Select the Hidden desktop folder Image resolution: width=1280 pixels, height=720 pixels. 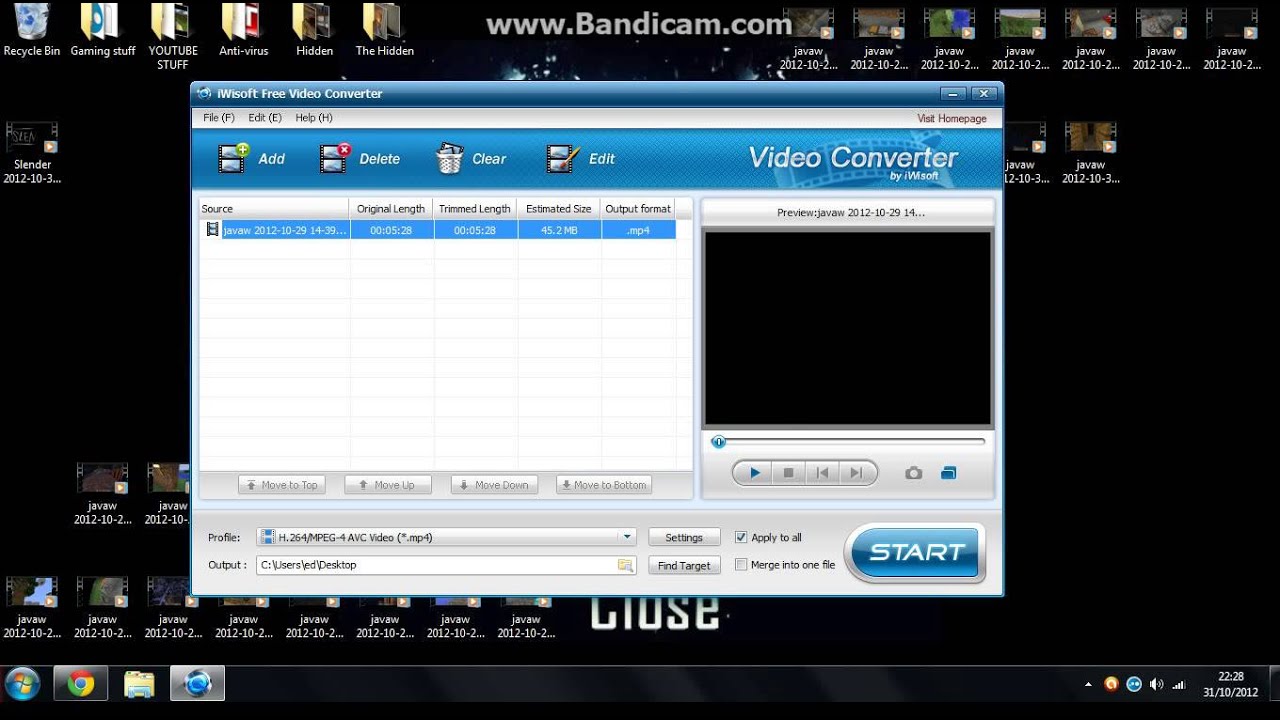point(314,30)
